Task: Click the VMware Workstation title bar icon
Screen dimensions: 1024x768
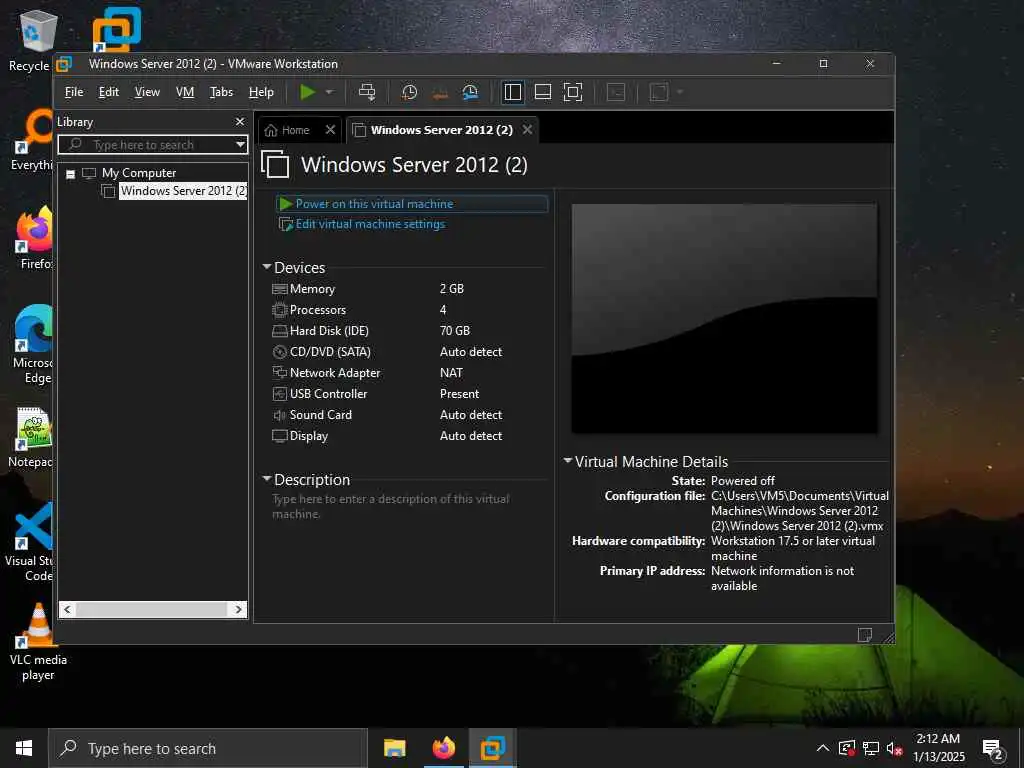Action: tap(64, 64)
